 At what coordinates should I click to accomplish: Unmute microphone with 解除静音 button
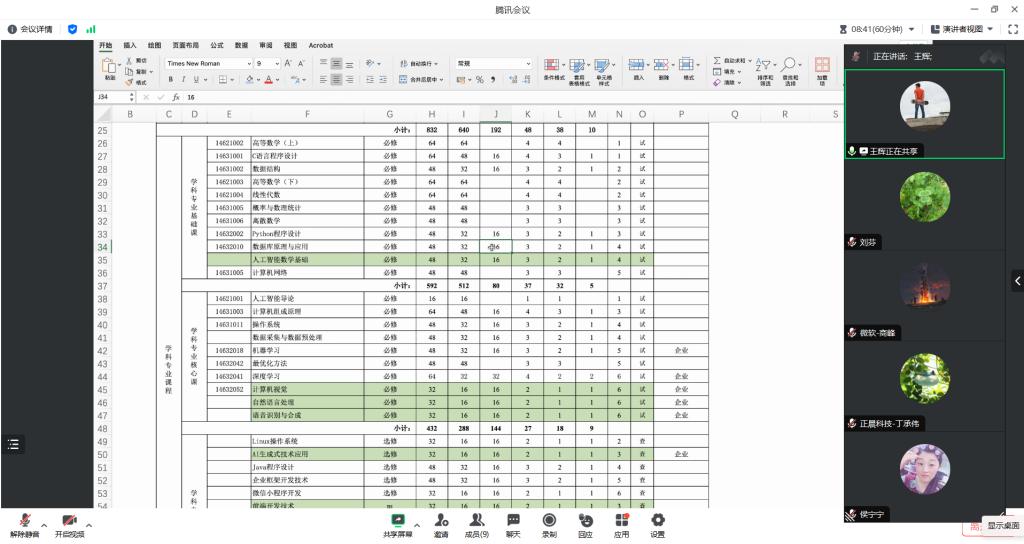pyautogui.click(x=24, y=524)
